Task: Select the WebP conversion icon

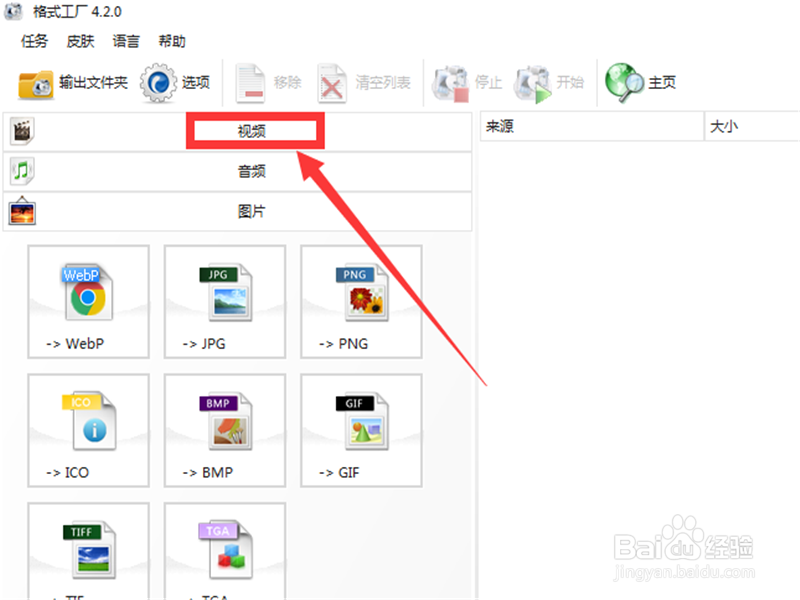Action: point(88,293)
